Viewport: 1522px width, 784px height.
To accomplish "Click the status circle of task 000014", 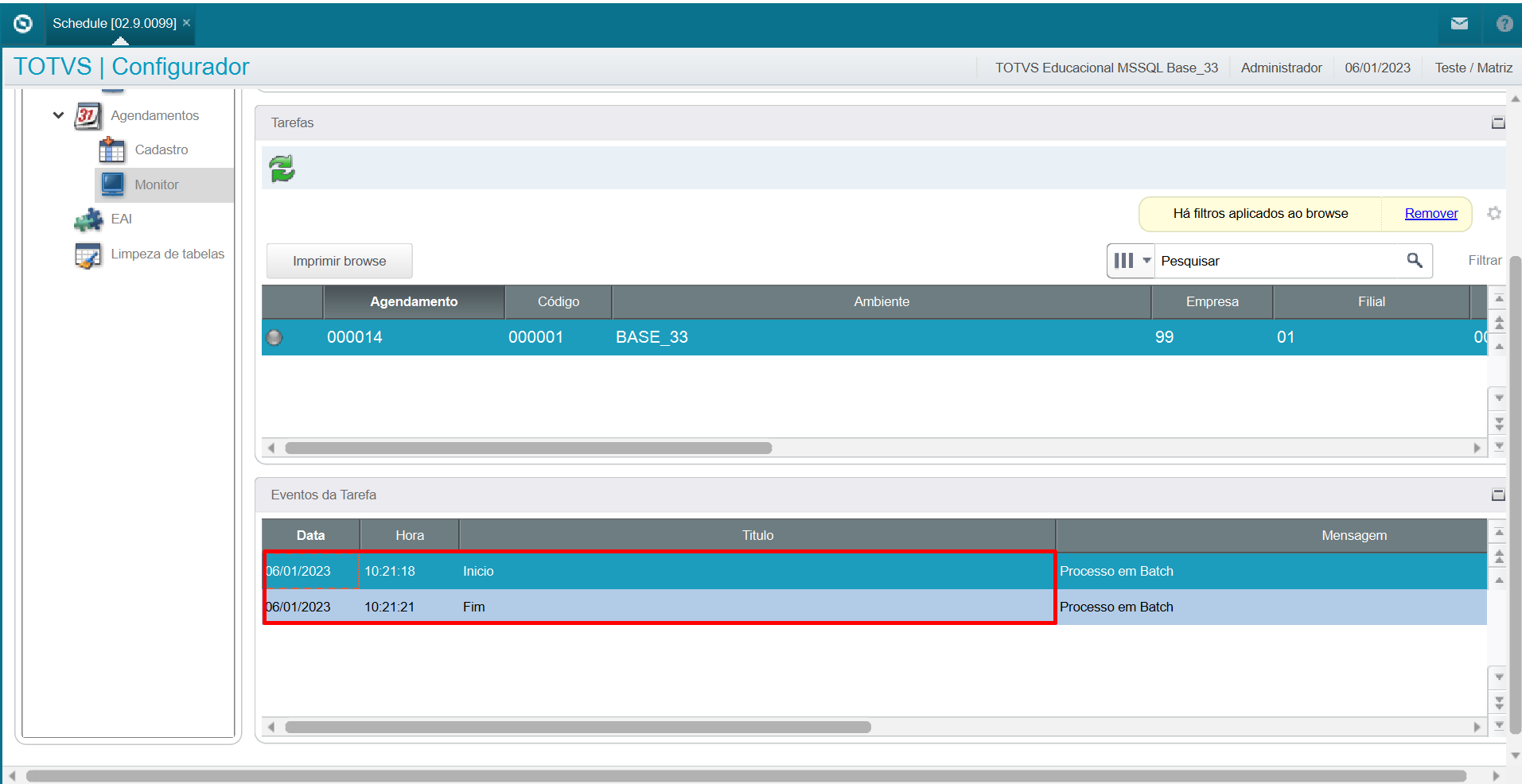I will [x=274, y=337].
